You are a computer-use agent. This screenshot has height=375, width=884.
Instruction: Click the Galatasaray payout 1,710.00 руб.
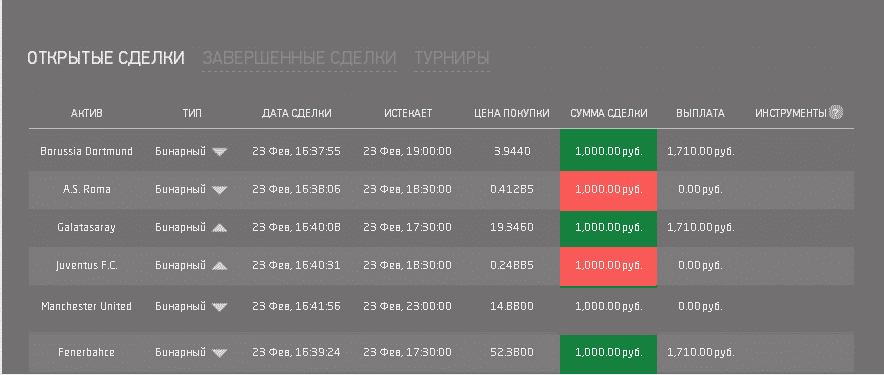click(x=700, y=228)
